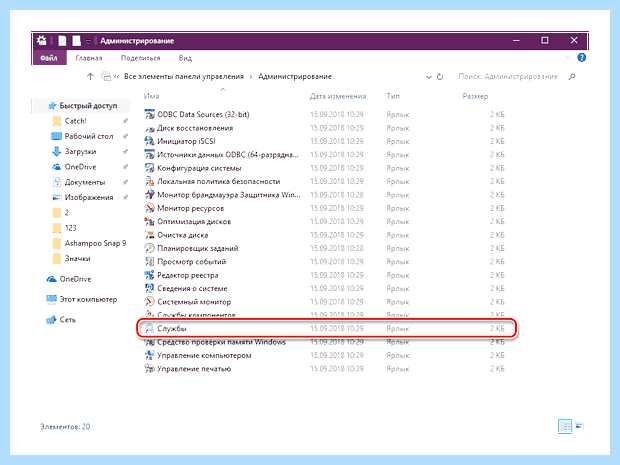Select the Конфигурация системы icon
This screenshot has width=620, height=465.
(x=149, y=168)
